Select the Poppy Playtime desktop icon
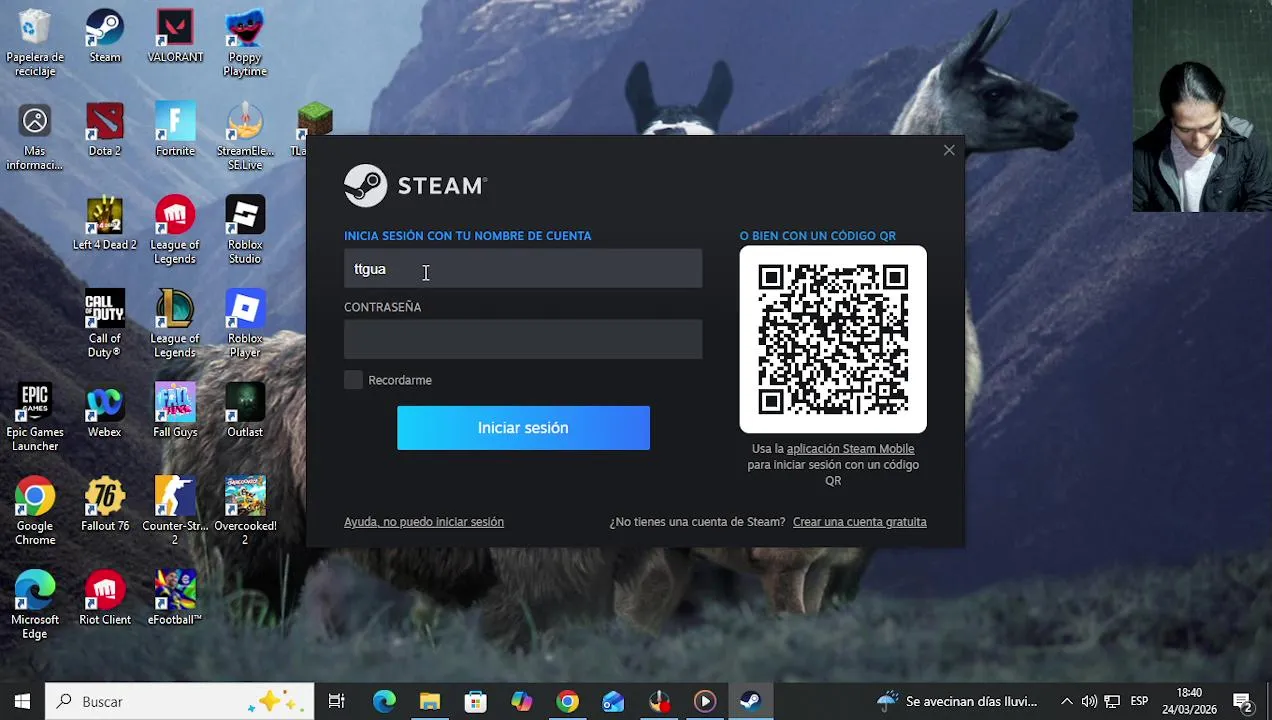Image resolution: width=1272 pixels, height=720 pixels. point(245,43)
